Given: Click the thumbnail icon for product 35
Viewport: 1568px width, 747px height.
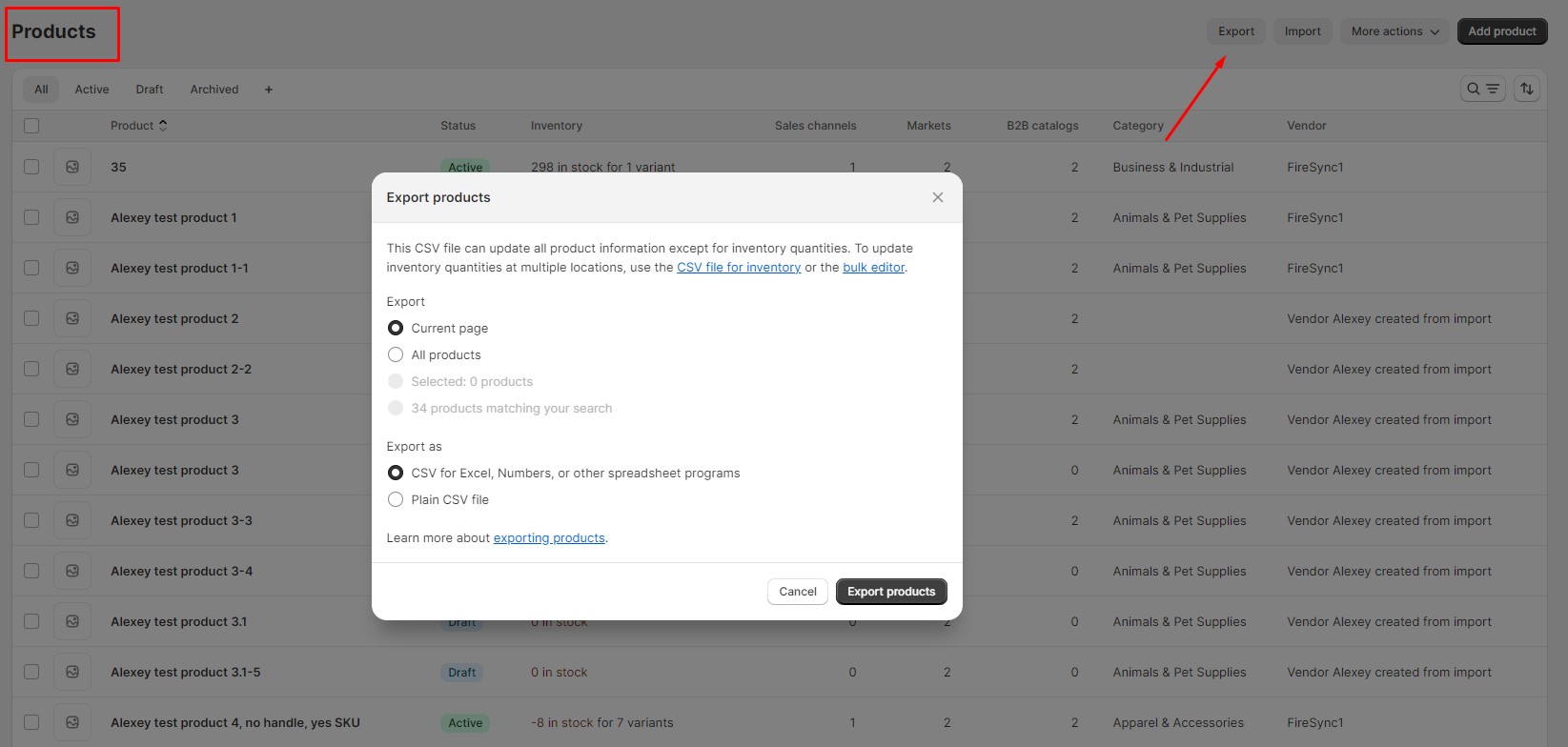Looking at the screenshot, I should pos(72,167).
